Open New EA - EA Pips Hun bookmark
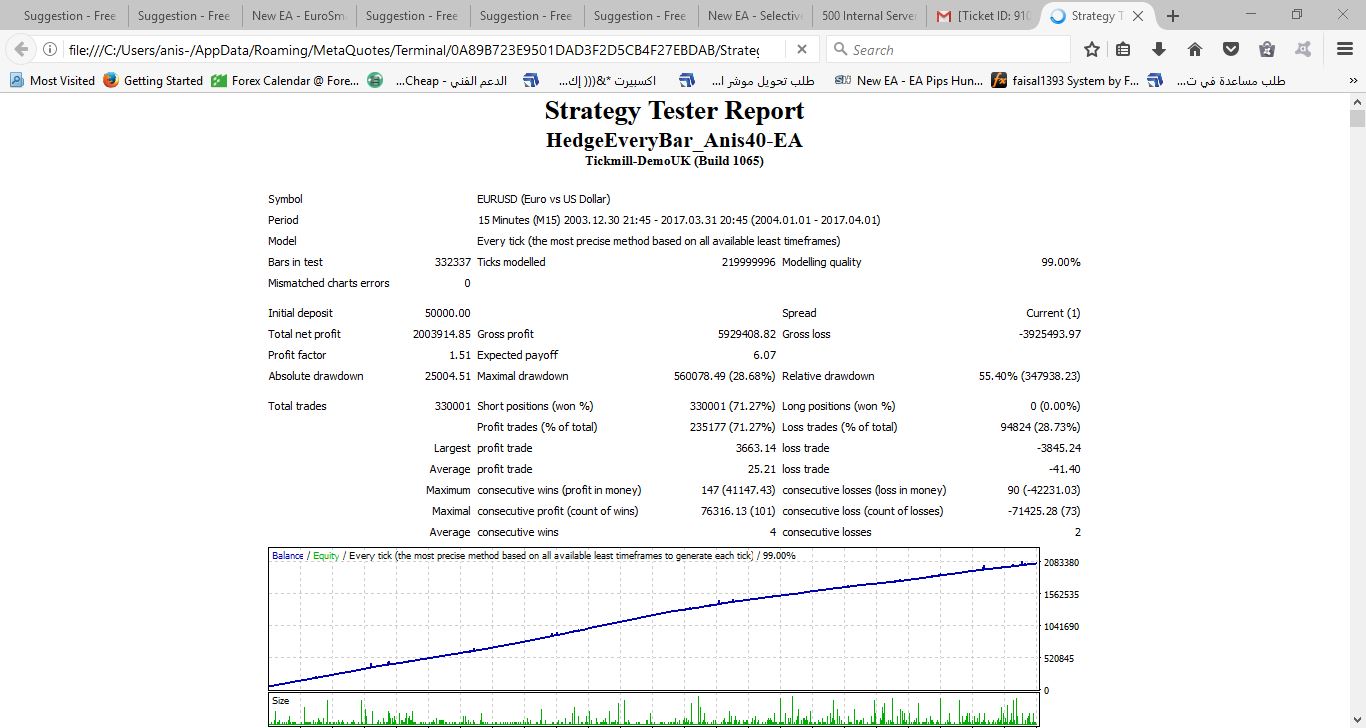This screenshot has height=728, width=1366. [x=909, y=81]
